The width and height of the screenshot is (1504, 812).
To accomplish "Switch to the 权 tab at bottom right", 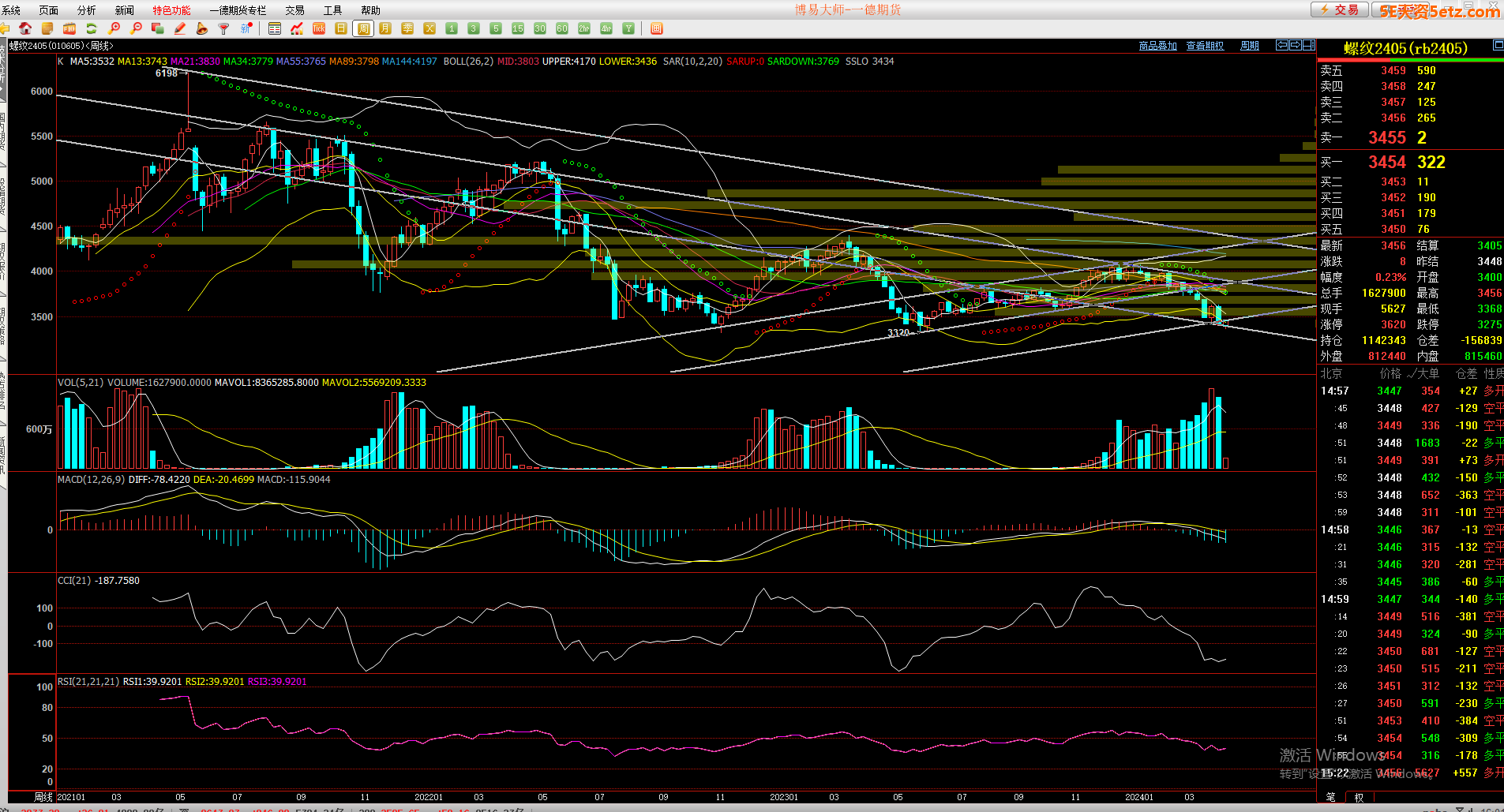I will click(x=1359, y=797).
